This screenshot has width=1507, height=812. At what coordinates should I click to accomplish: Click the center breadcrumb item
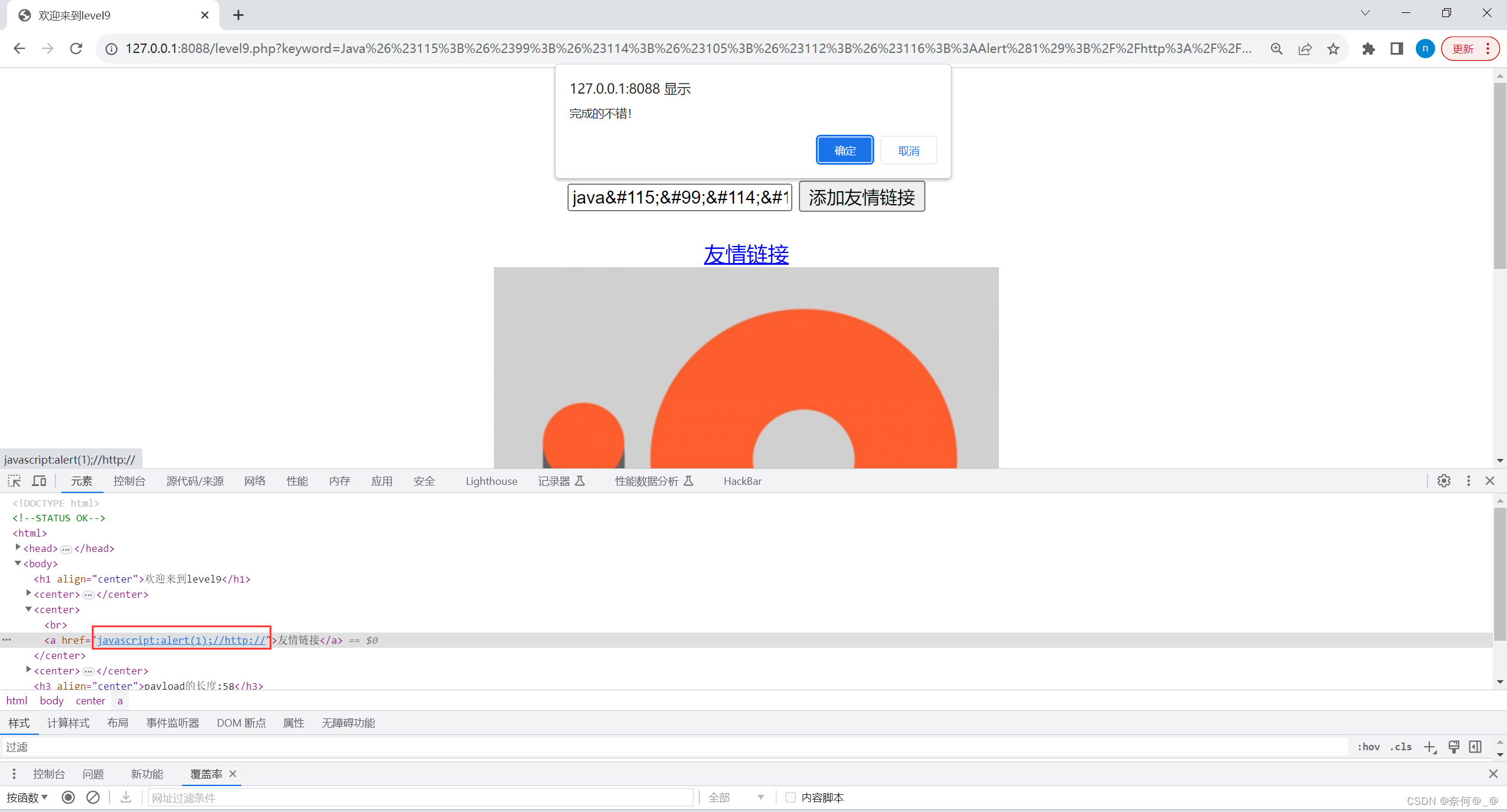90,701
